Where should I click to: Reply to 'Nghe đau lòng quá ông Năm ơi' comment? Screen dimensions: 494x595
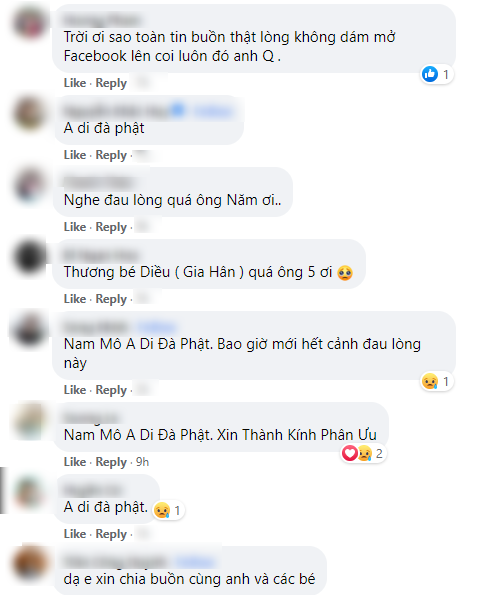click(111, 227)
